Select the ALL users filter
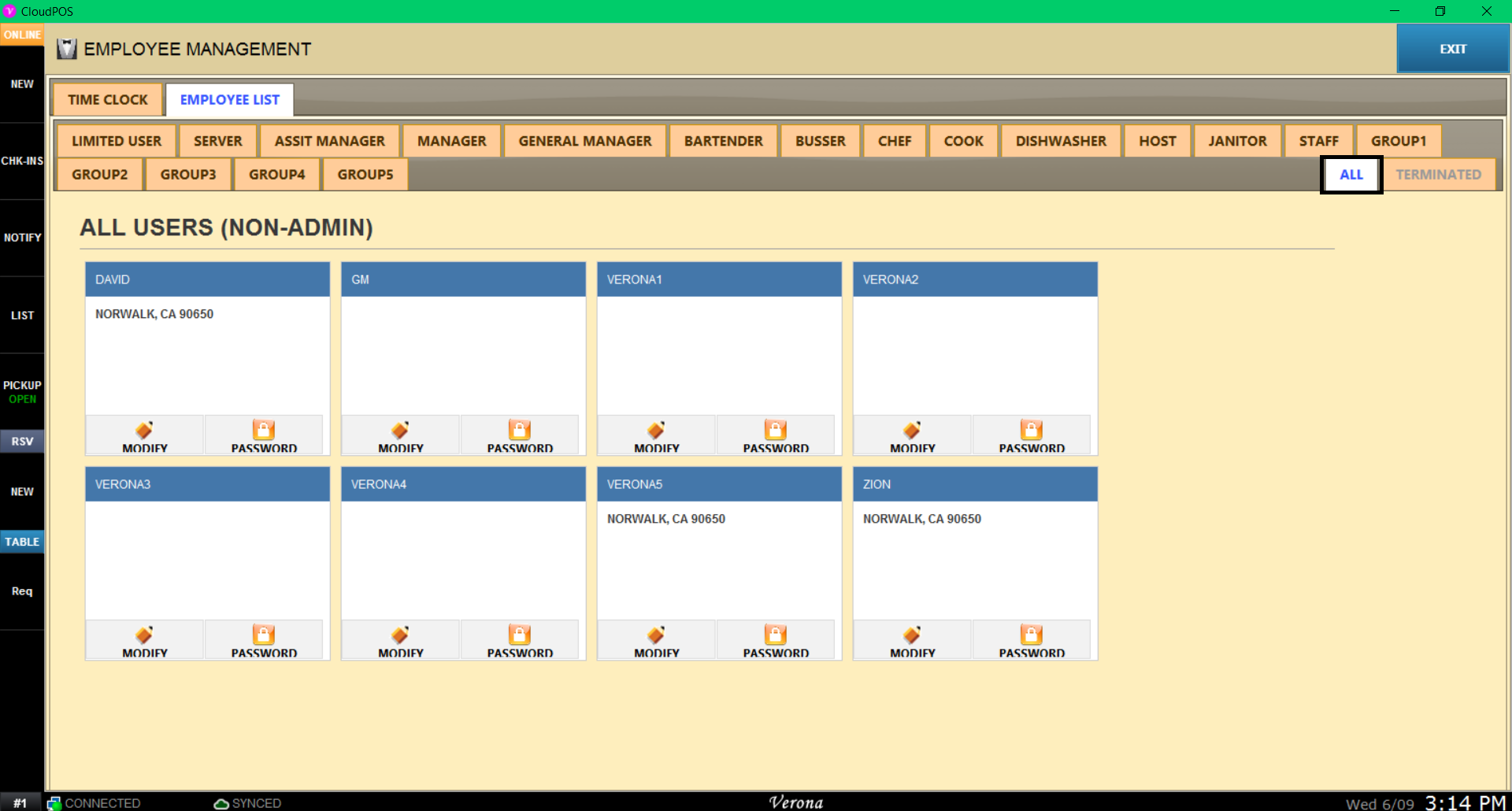Image resolution: width=1512 pixels, height=811 pixels. tap(1351, 175)
